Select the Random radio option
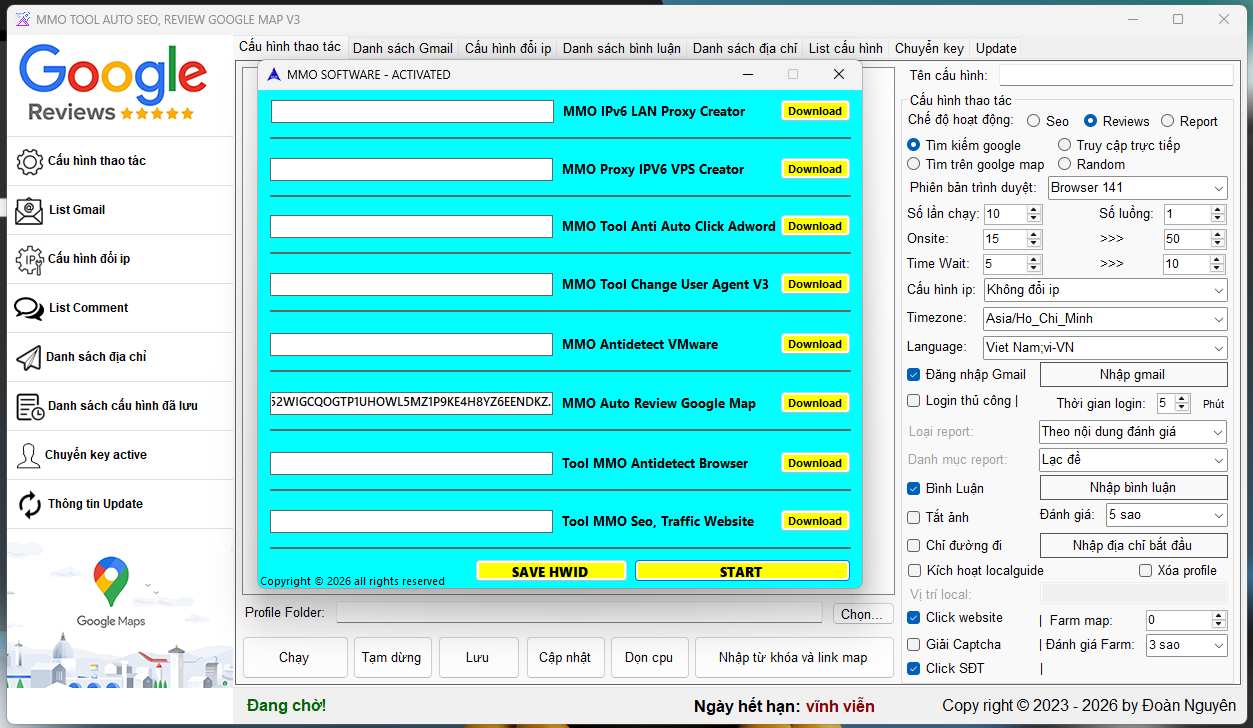Viewport: 1253px width, 728px height. point(1065,164)
